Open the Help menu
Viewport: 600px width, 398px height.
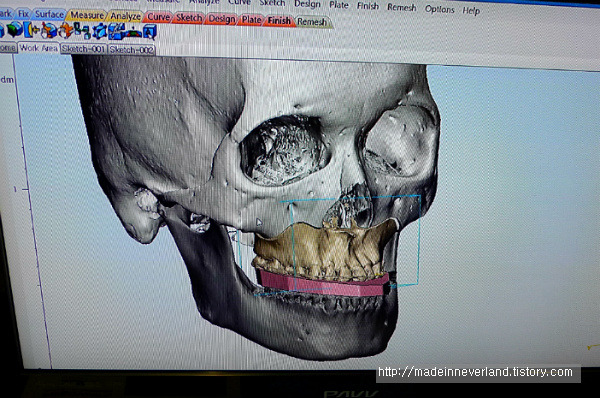click(471, 10)
